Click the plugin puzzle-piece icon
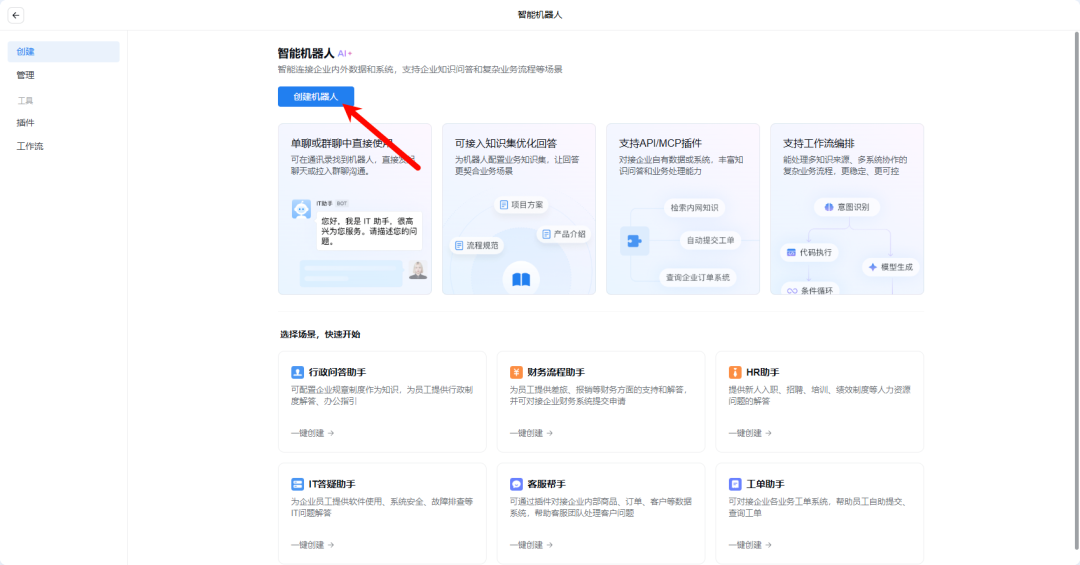 tap(634, 241)
